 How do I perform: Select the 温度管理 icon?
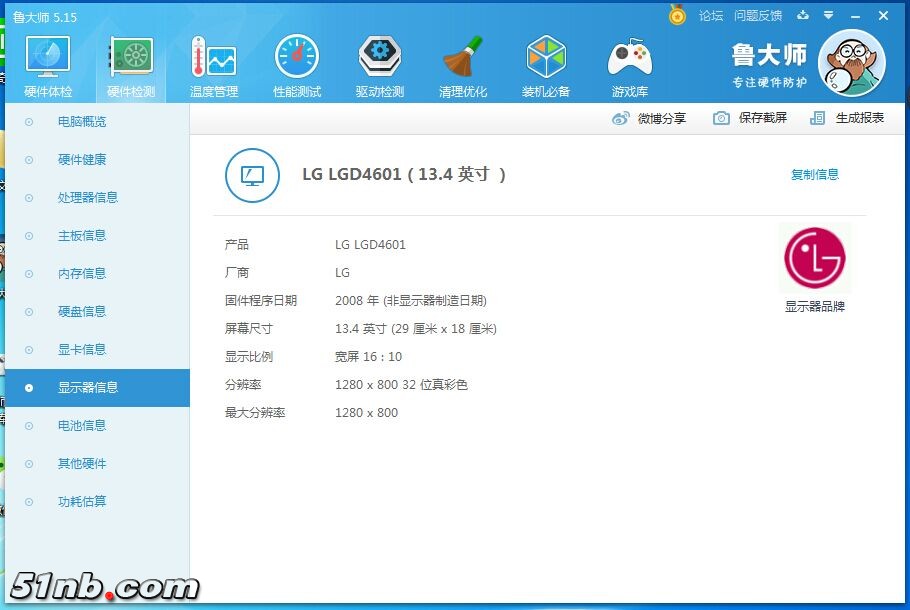point(213,63)
